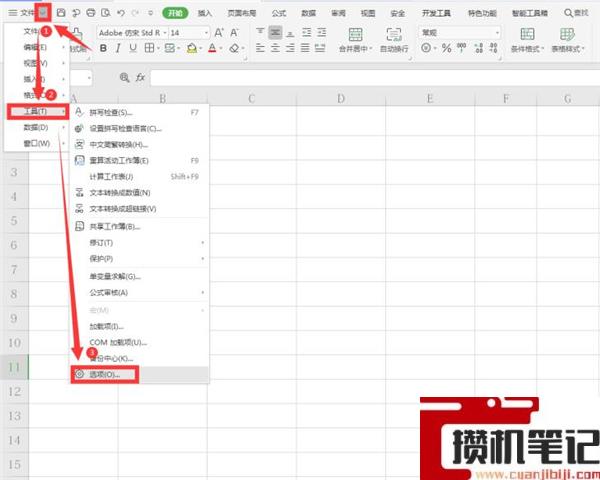Decrease decimal places
This screenshot has width=600, height=480.
pos(493,48)
